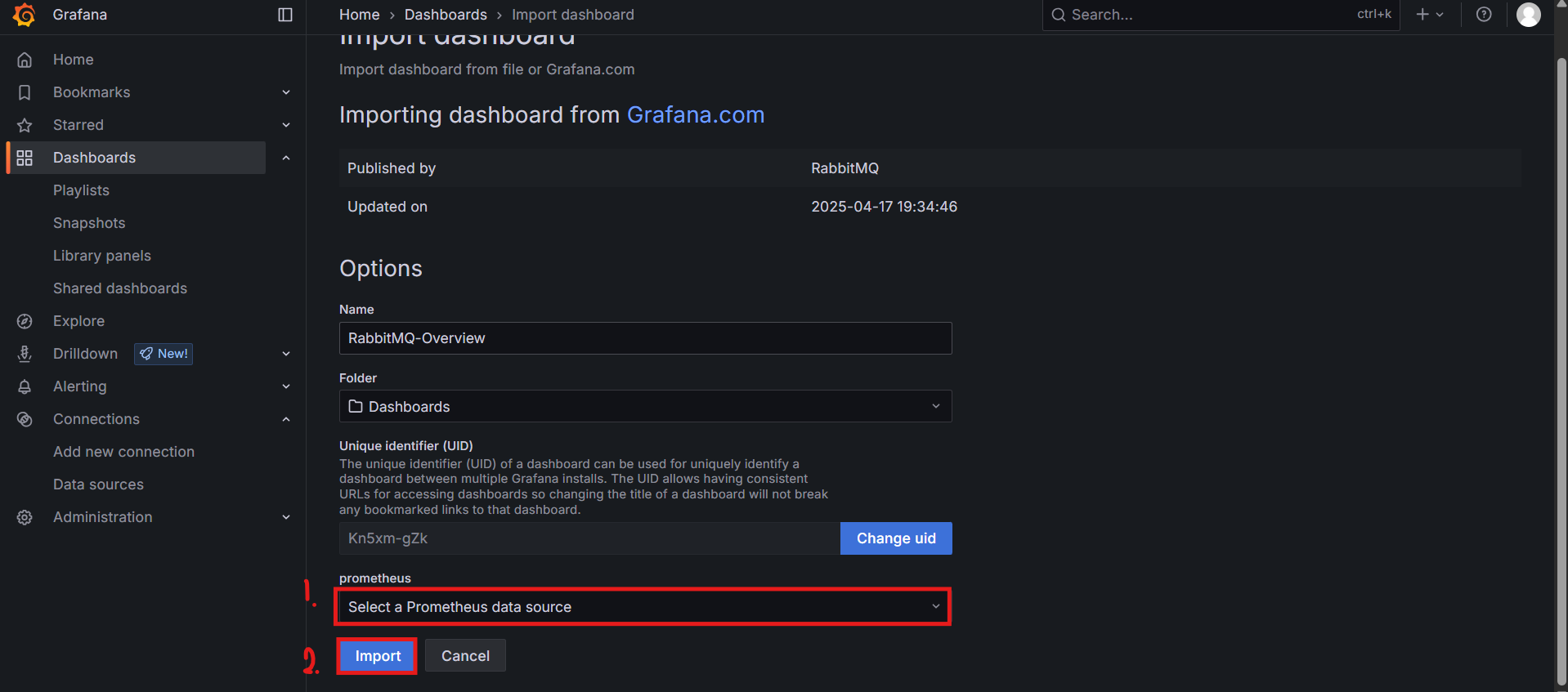Image resolution: width=1568 pixels, height=692 pixels.
Task: Go to Dashboards via breadcrumb
Action: pos(446,15)
